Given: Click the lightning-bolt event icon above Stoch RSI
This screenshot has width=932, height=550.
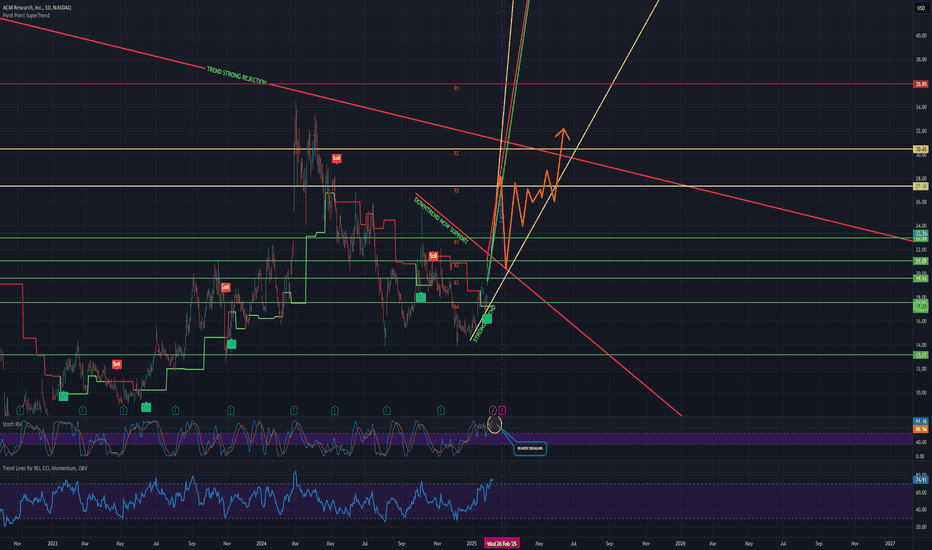Looking at the screenshot, I should 493,410.
